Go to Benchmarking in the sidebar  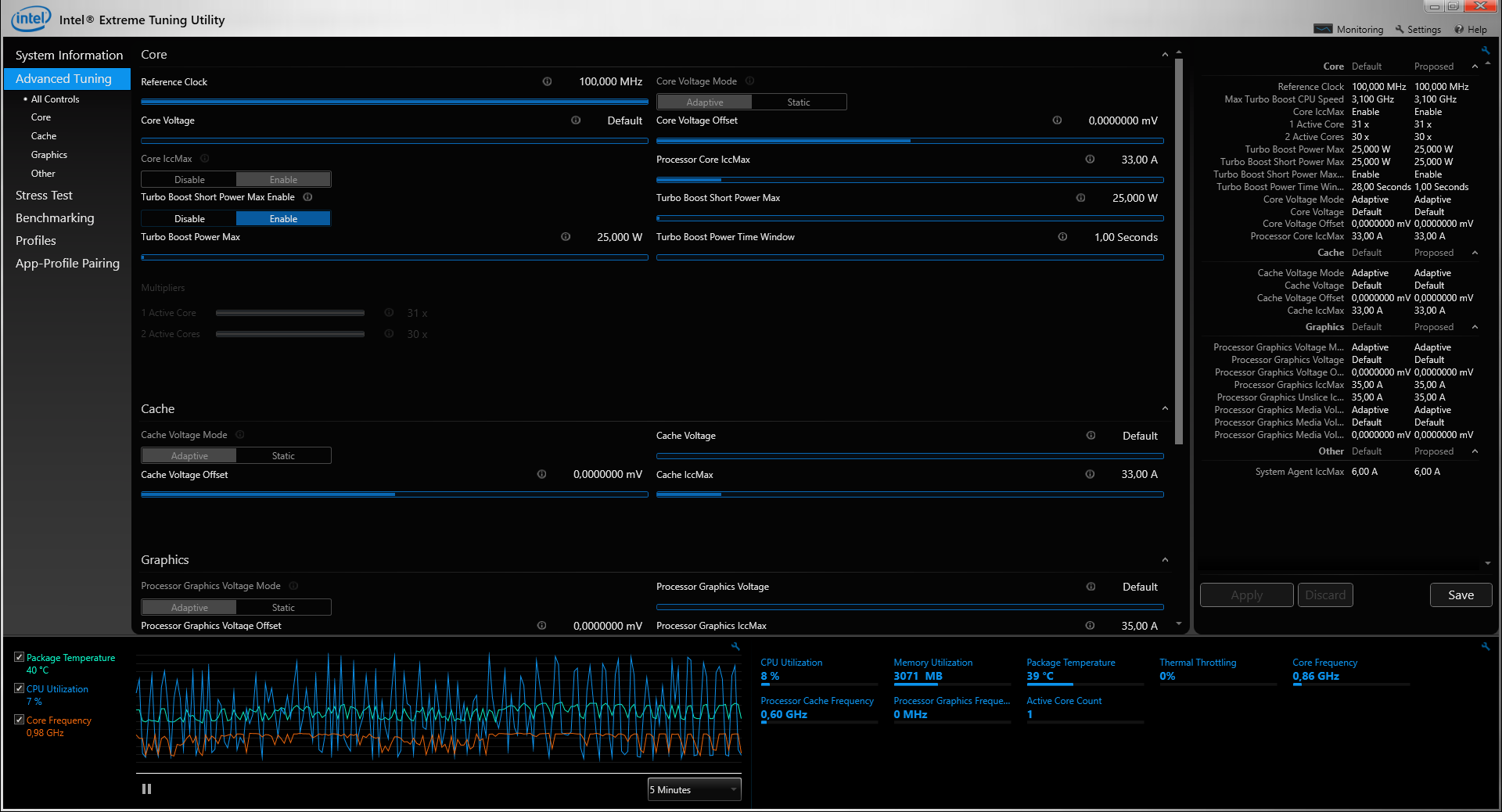(55, 218)
